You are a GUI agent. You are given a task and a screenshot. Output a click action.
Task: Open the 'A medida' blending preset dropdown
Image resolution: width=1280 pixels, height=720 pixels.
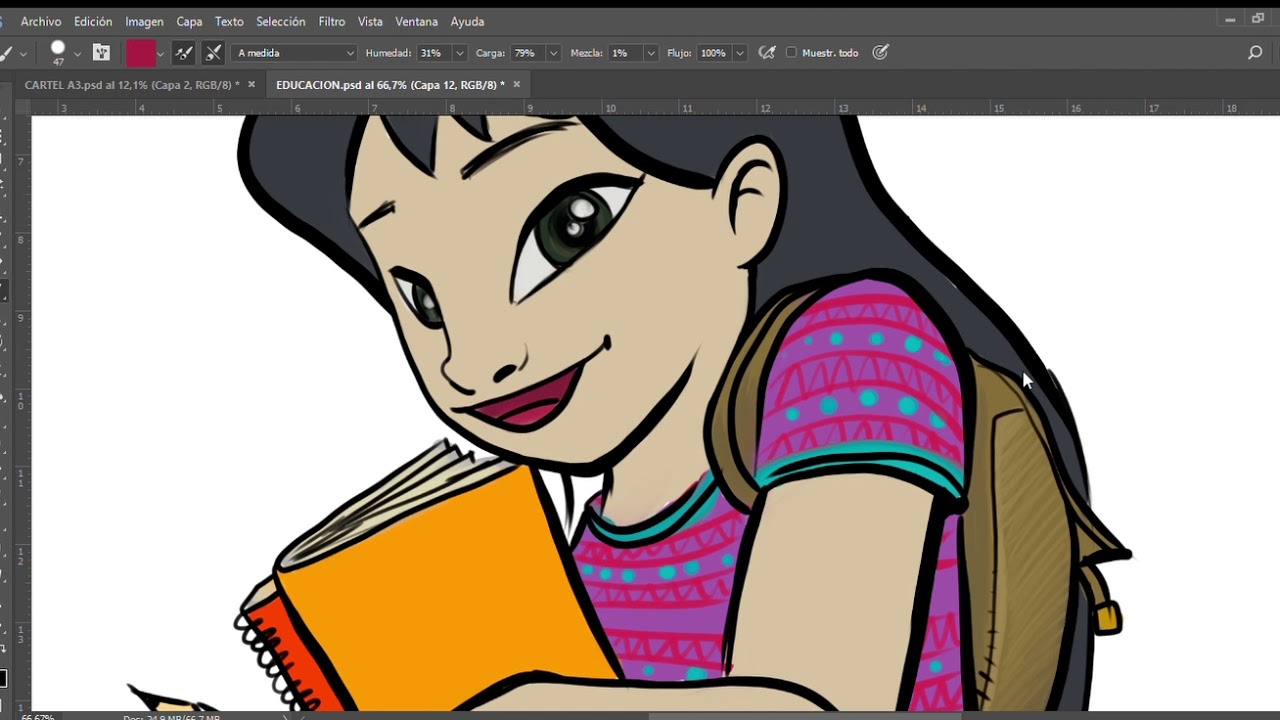294,53
